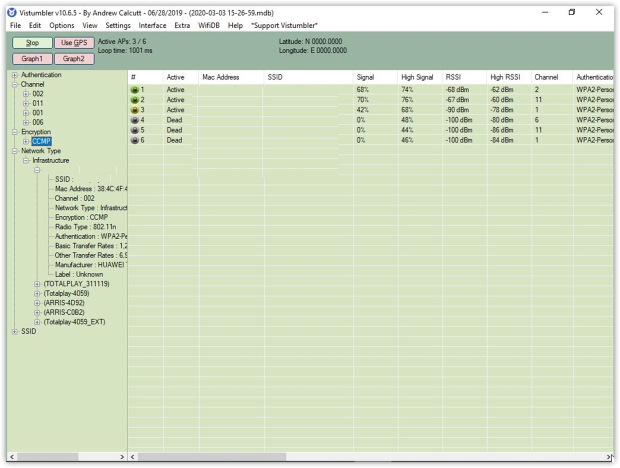Expand the (TOTALPLAY_311119) network node
Screen dimensions: 620x468
[x=37, y=284]
